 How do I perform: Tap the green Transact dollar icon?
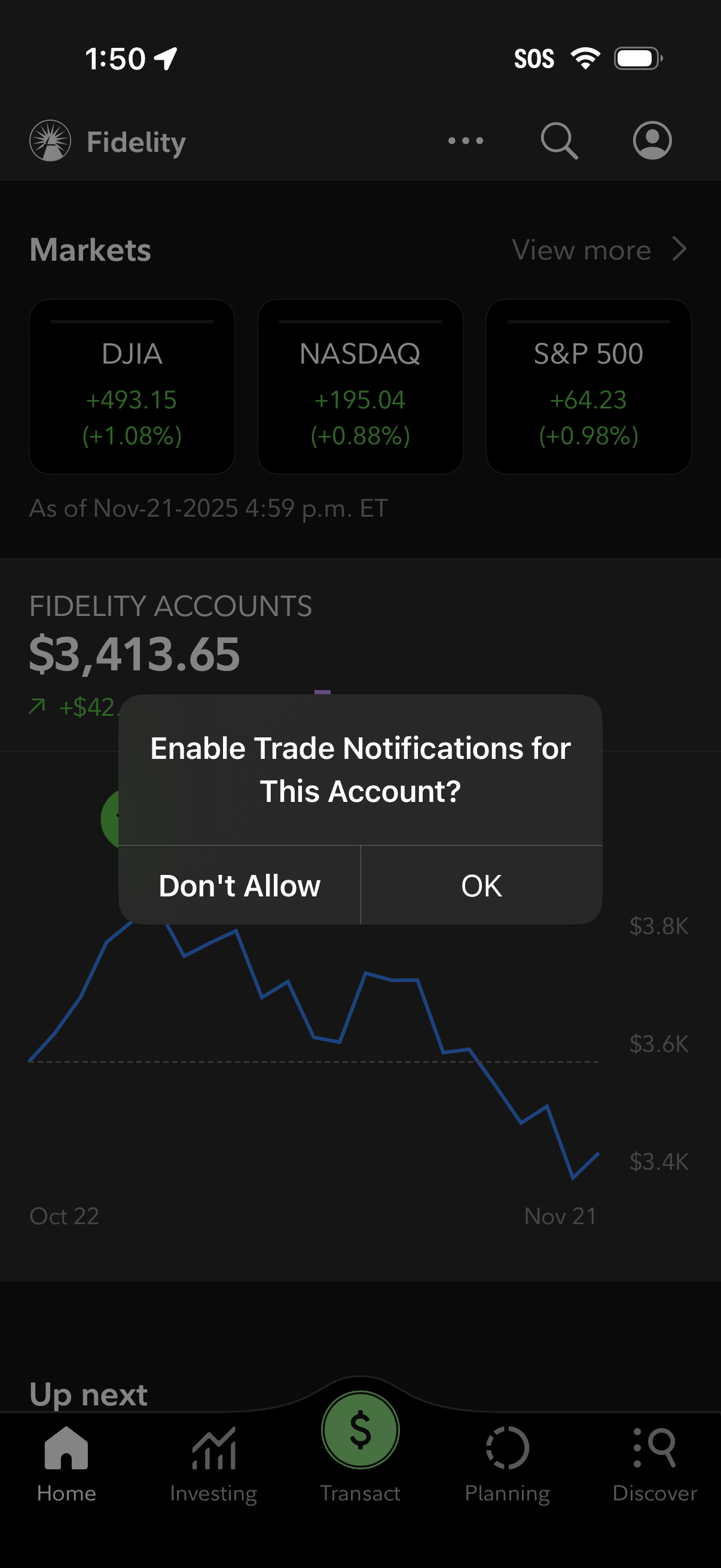[x=360, y=1430]
